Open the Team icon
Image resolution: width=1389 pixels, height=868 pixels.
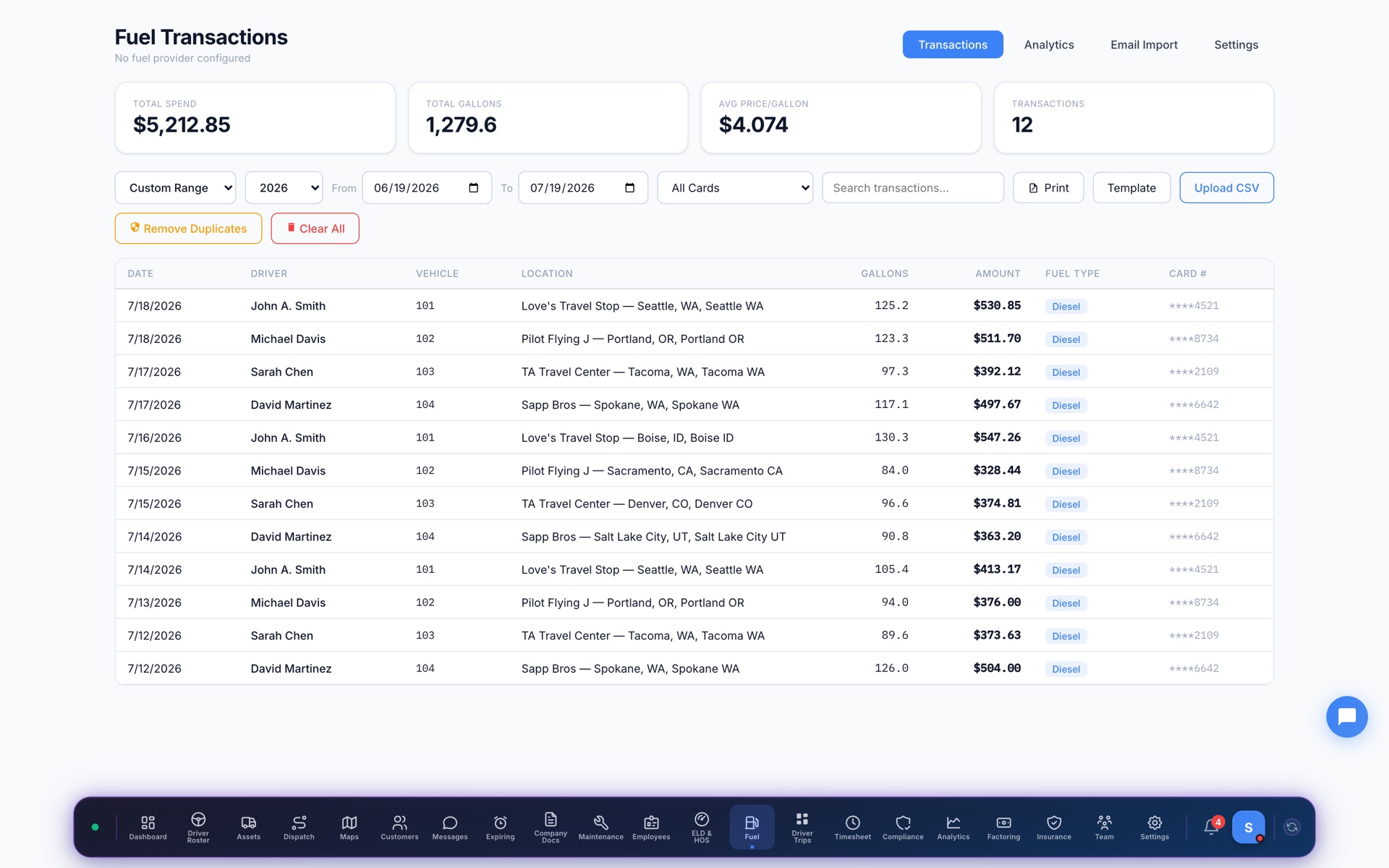pyautogui.click(x=1105, y=827)
